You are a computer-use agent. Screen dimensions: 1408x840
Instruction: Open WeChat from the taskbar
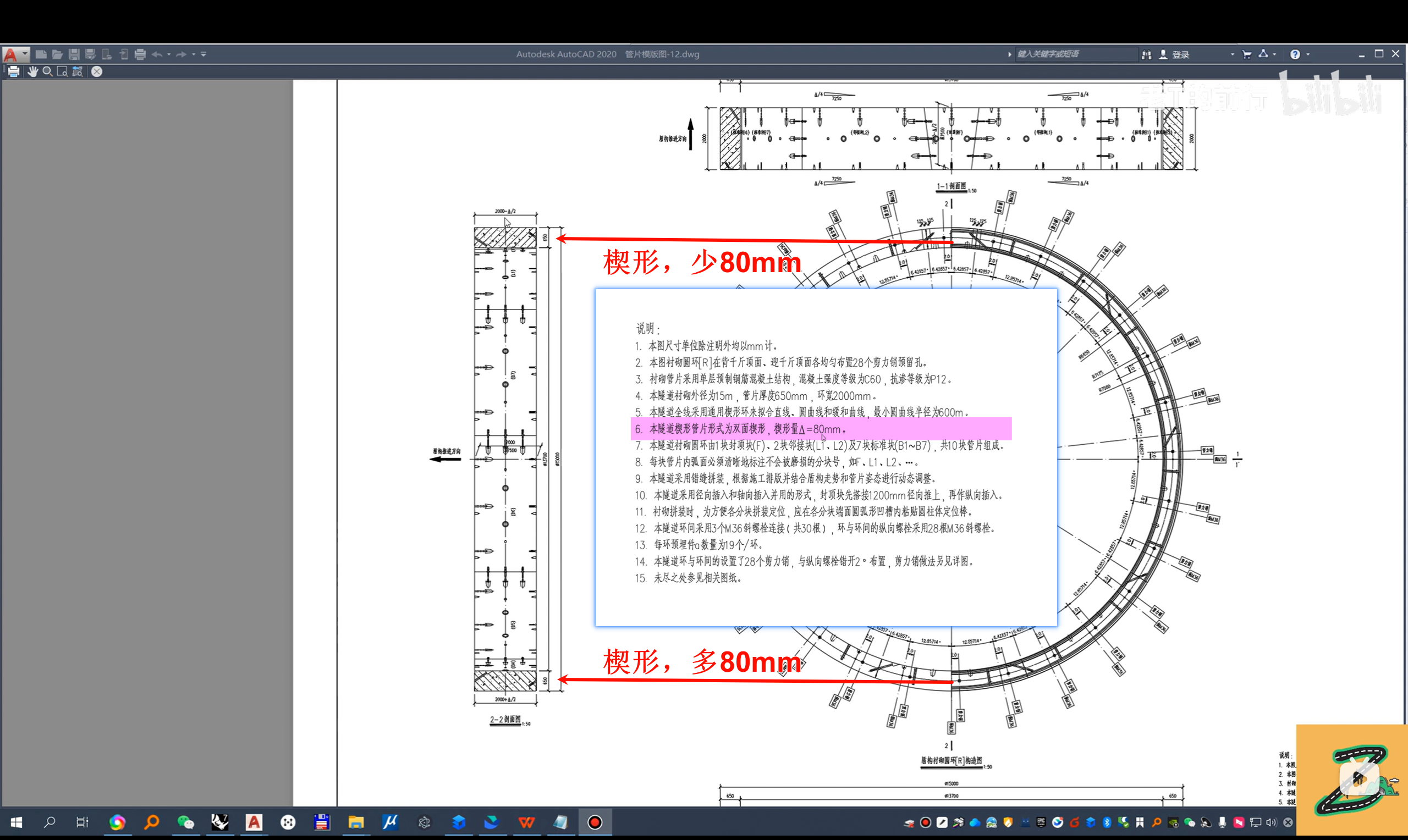(185, 822)
